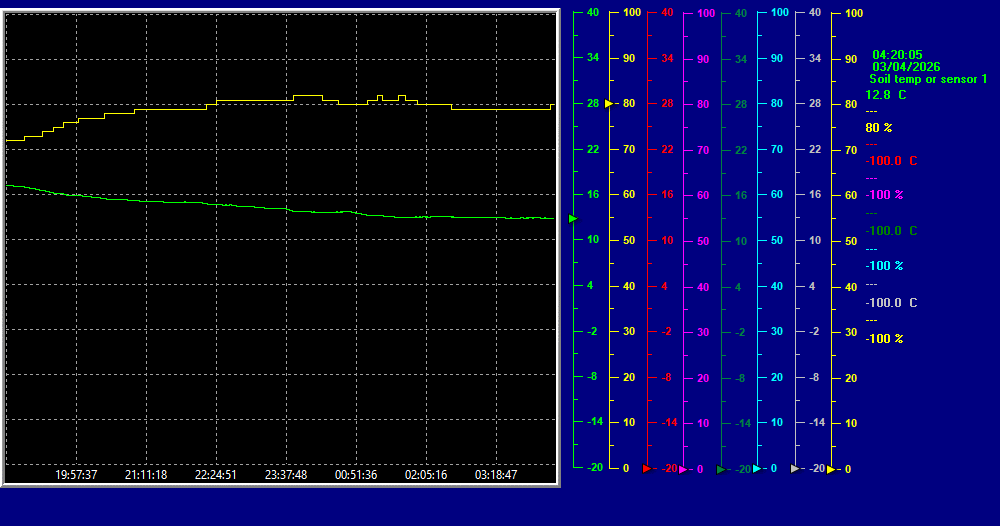Click the 19:57:37 time label on the chart axis
Image resolution: width=1000 pixels, height=526 pixels.
click(x=76, y=475)
